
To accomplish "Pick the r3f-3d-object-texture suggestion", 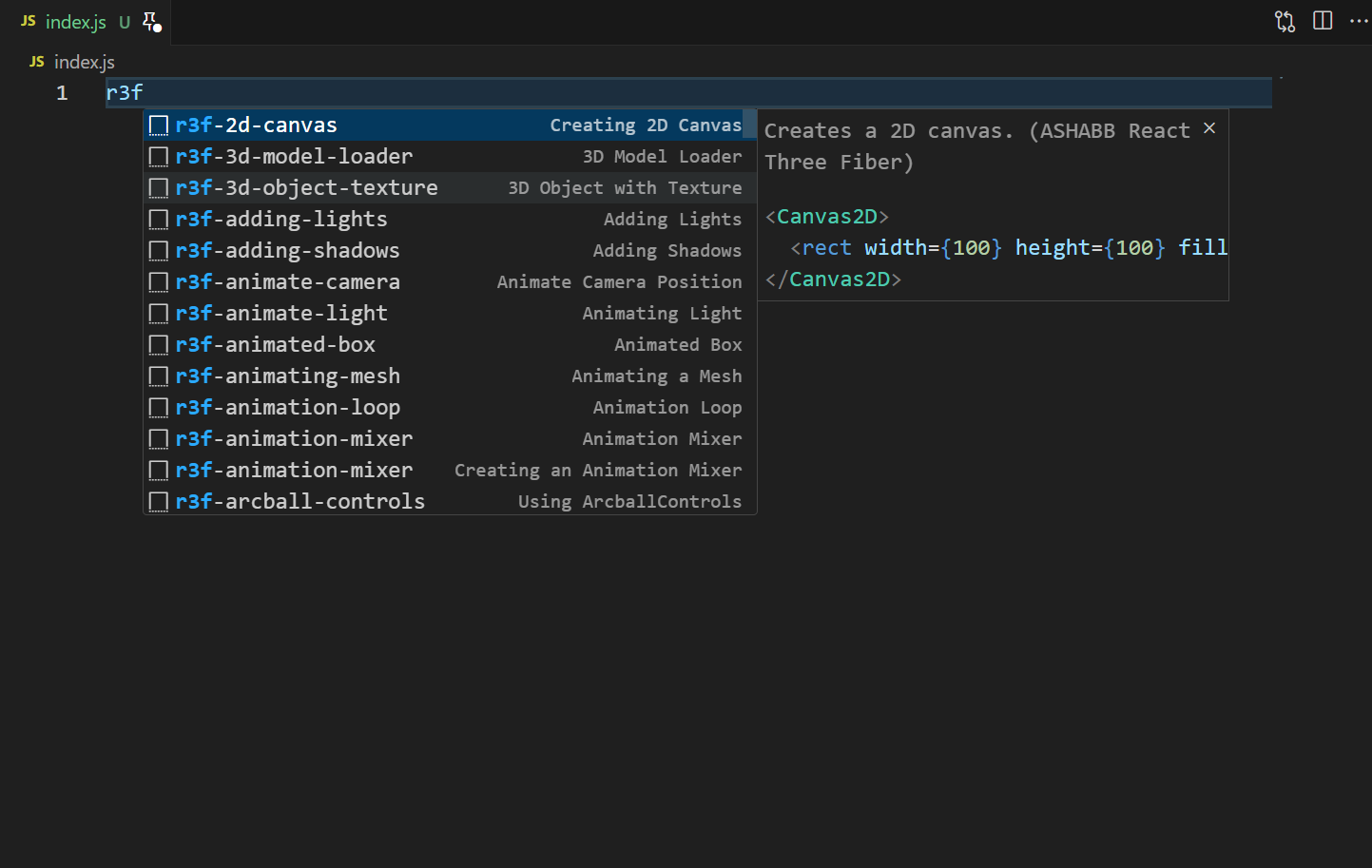I will pos(450,188).
